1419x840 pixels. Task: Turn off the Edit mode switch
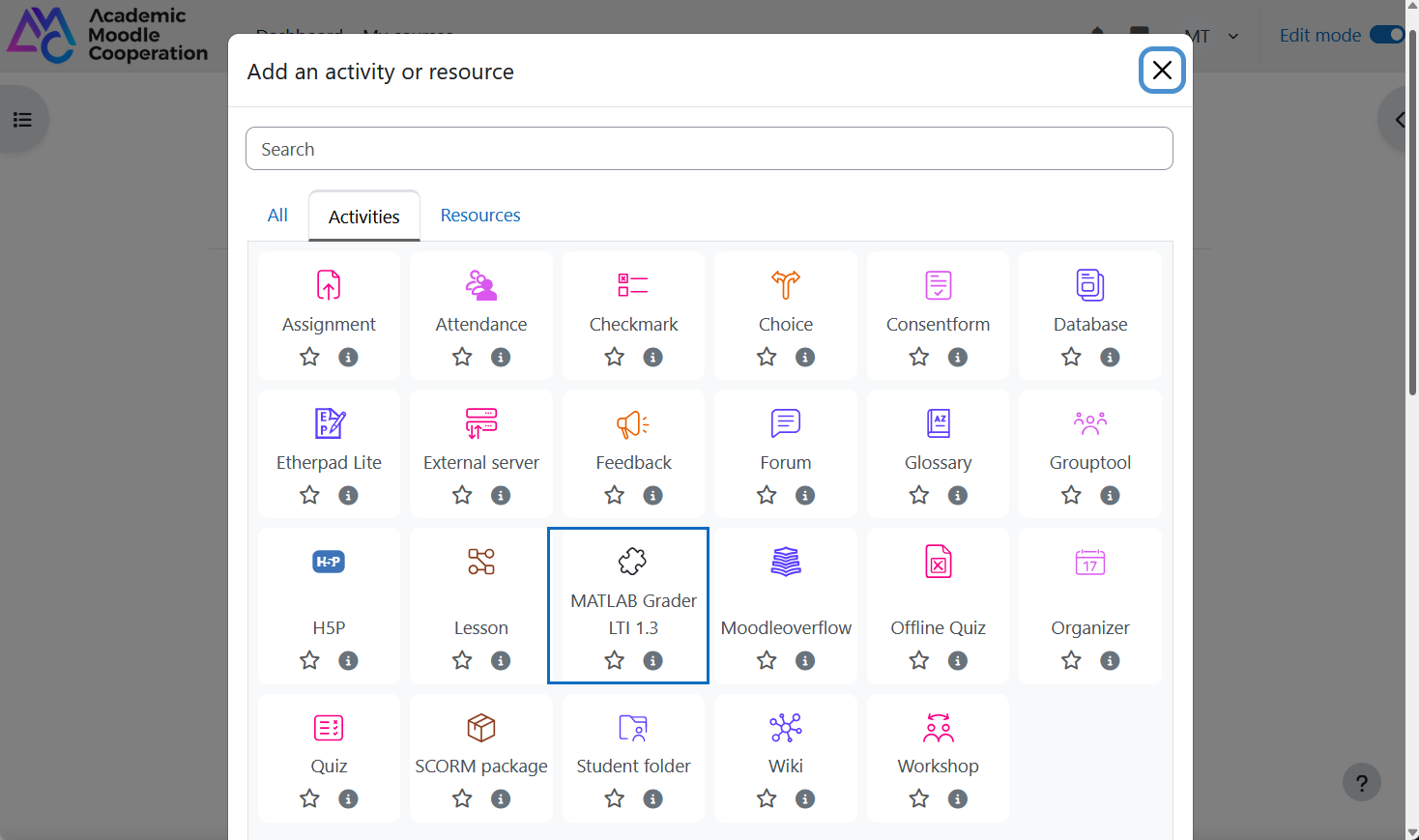(x=1387, y=35)
